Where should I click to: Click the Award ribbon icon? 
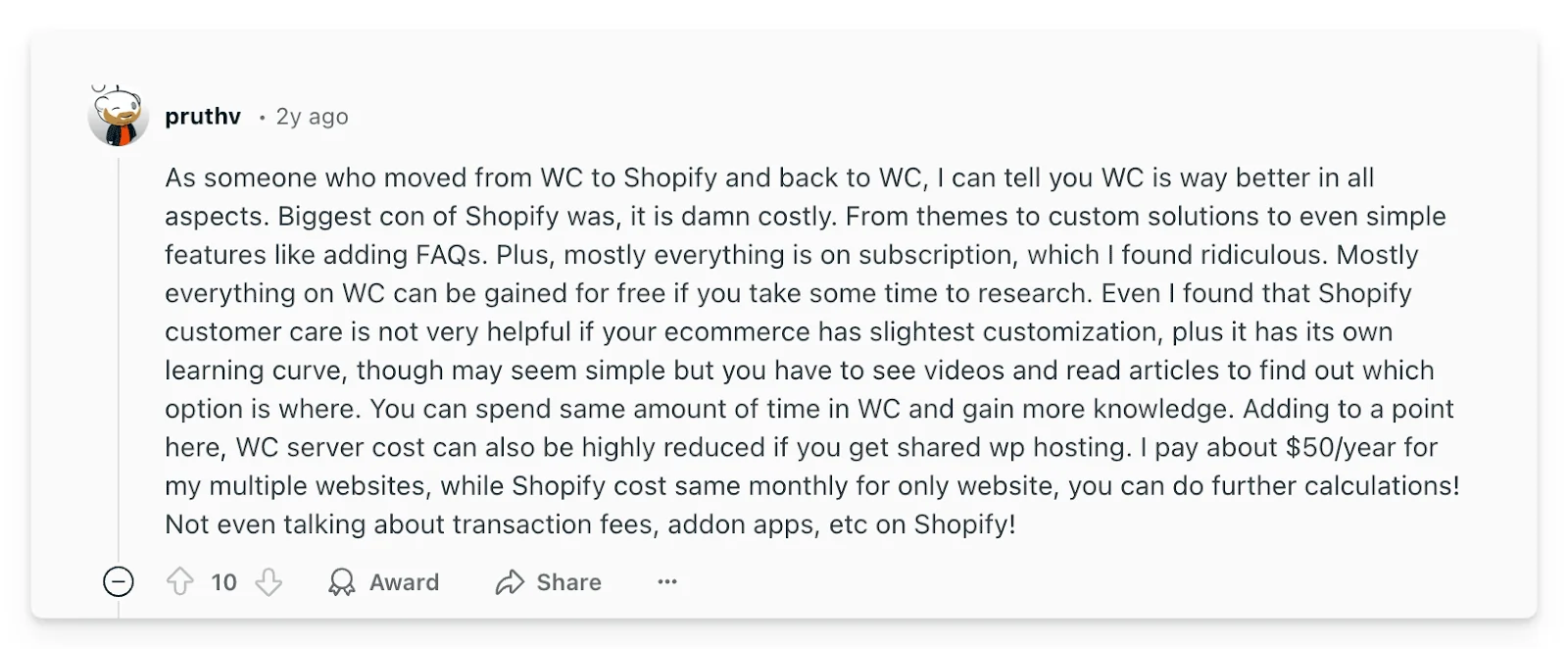click(342, 582)
